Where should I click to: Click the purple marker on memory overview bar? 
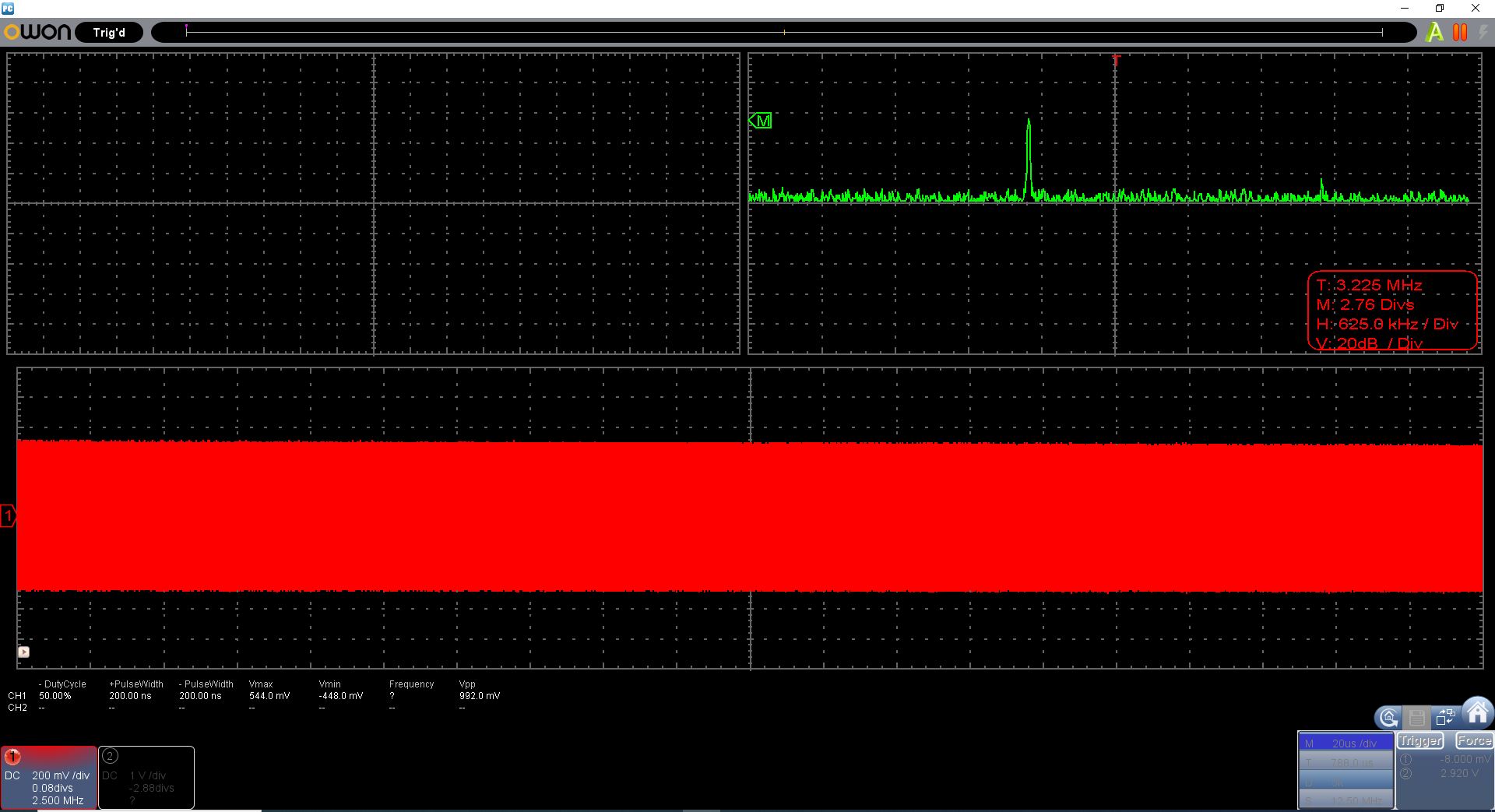click(x=186, y=28)
